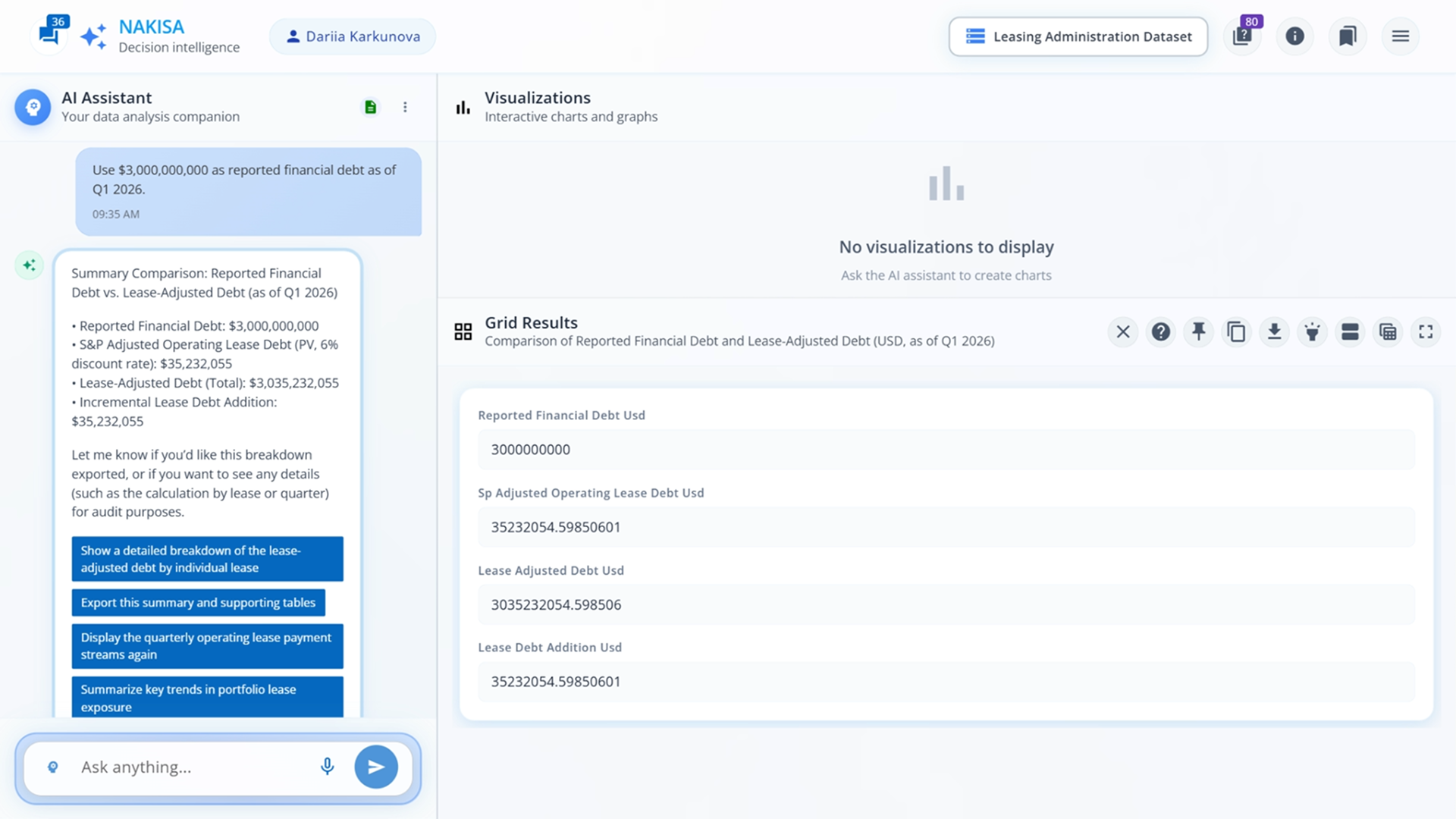Switch grid to table view

[1388, 331]
